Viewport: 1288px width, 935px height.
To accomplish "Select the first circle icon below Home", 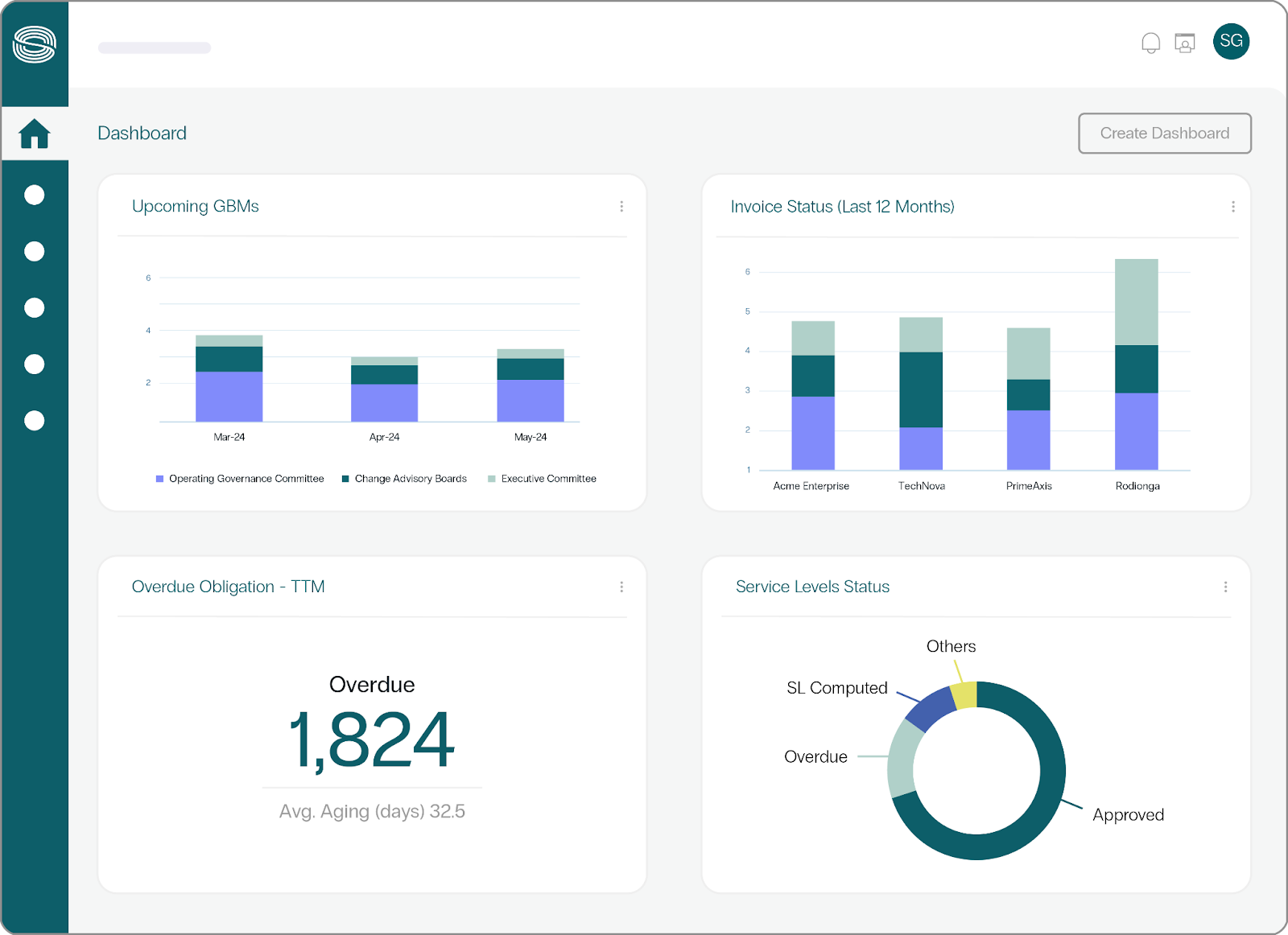I will 35,196.
